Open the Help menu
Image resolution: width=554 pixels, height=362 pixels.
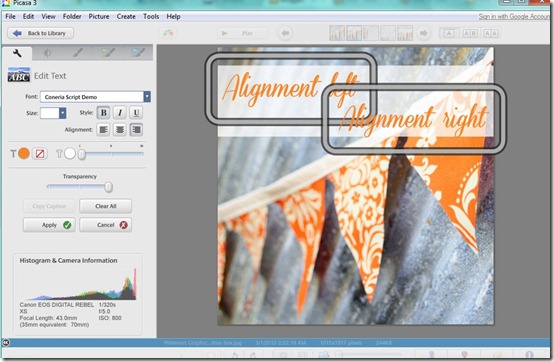tap(173, 17)
